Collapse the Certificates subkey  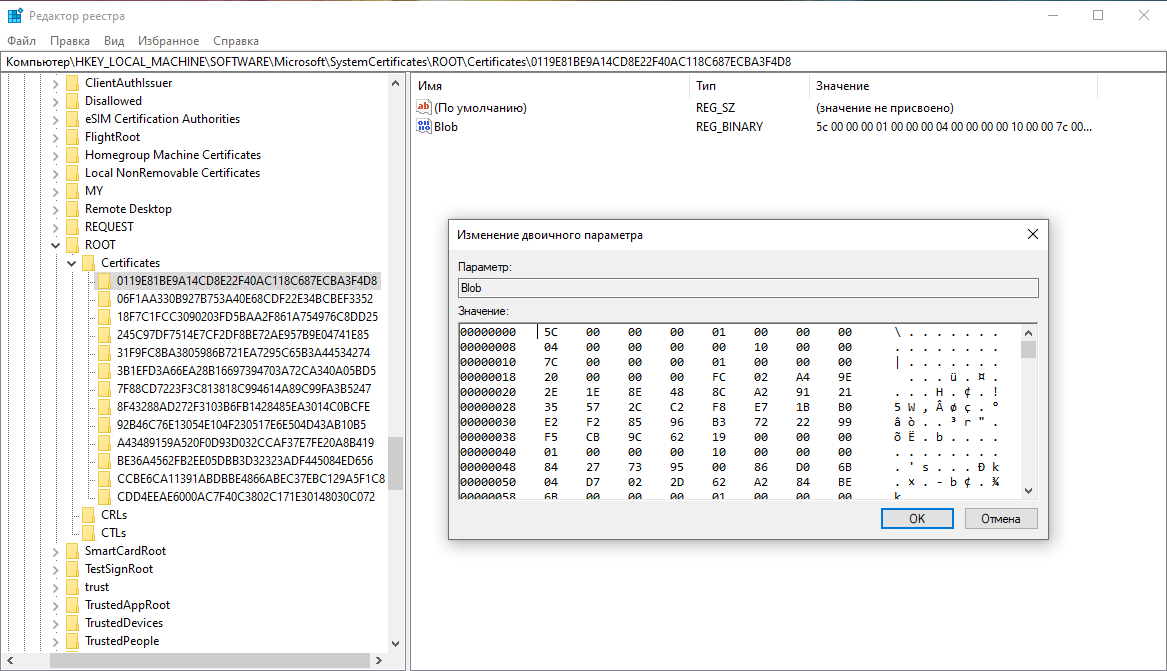72,263
